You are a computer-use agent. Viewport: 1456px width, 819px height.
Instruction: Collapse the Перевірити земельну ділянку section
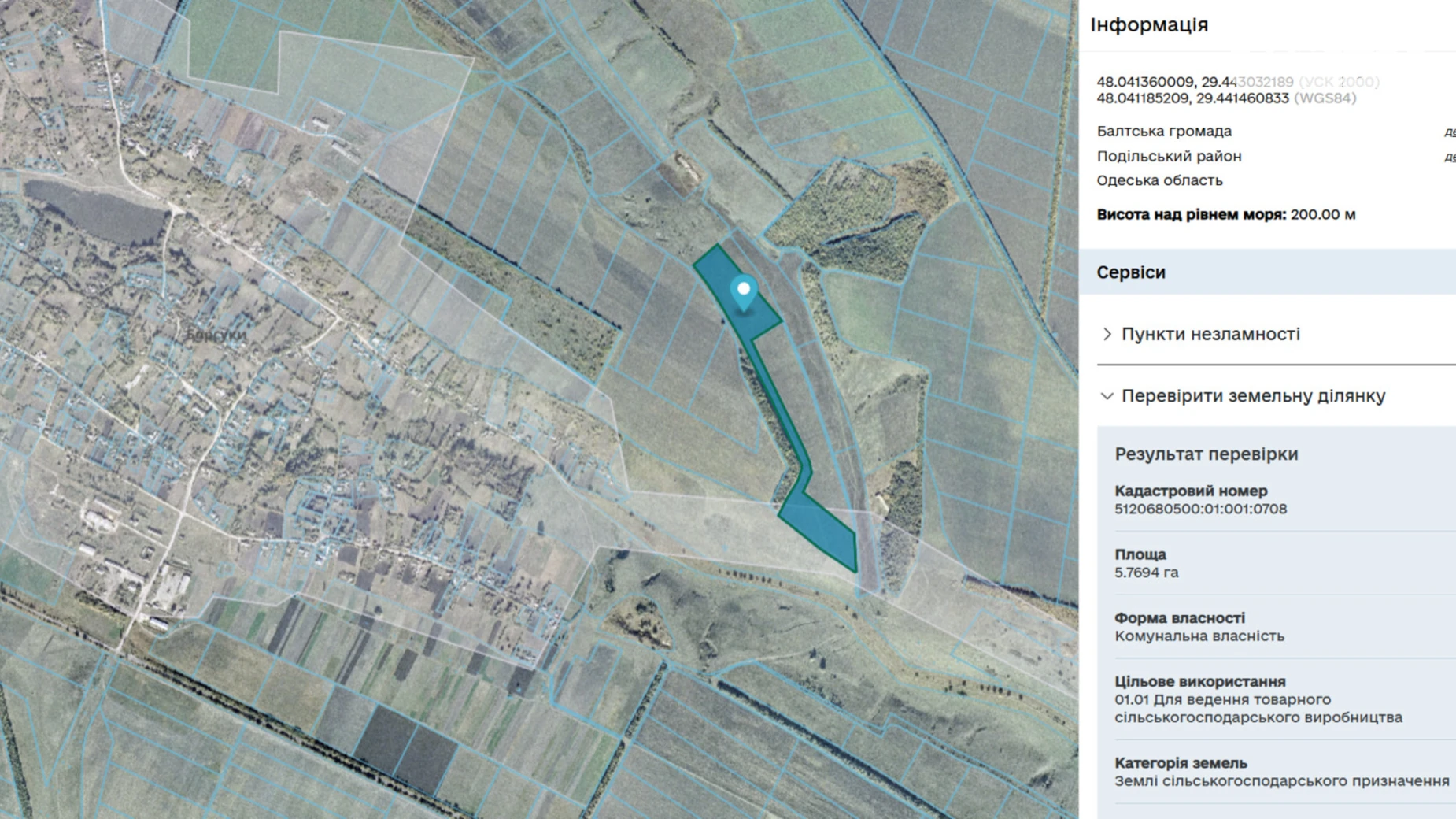point(1252,396)
